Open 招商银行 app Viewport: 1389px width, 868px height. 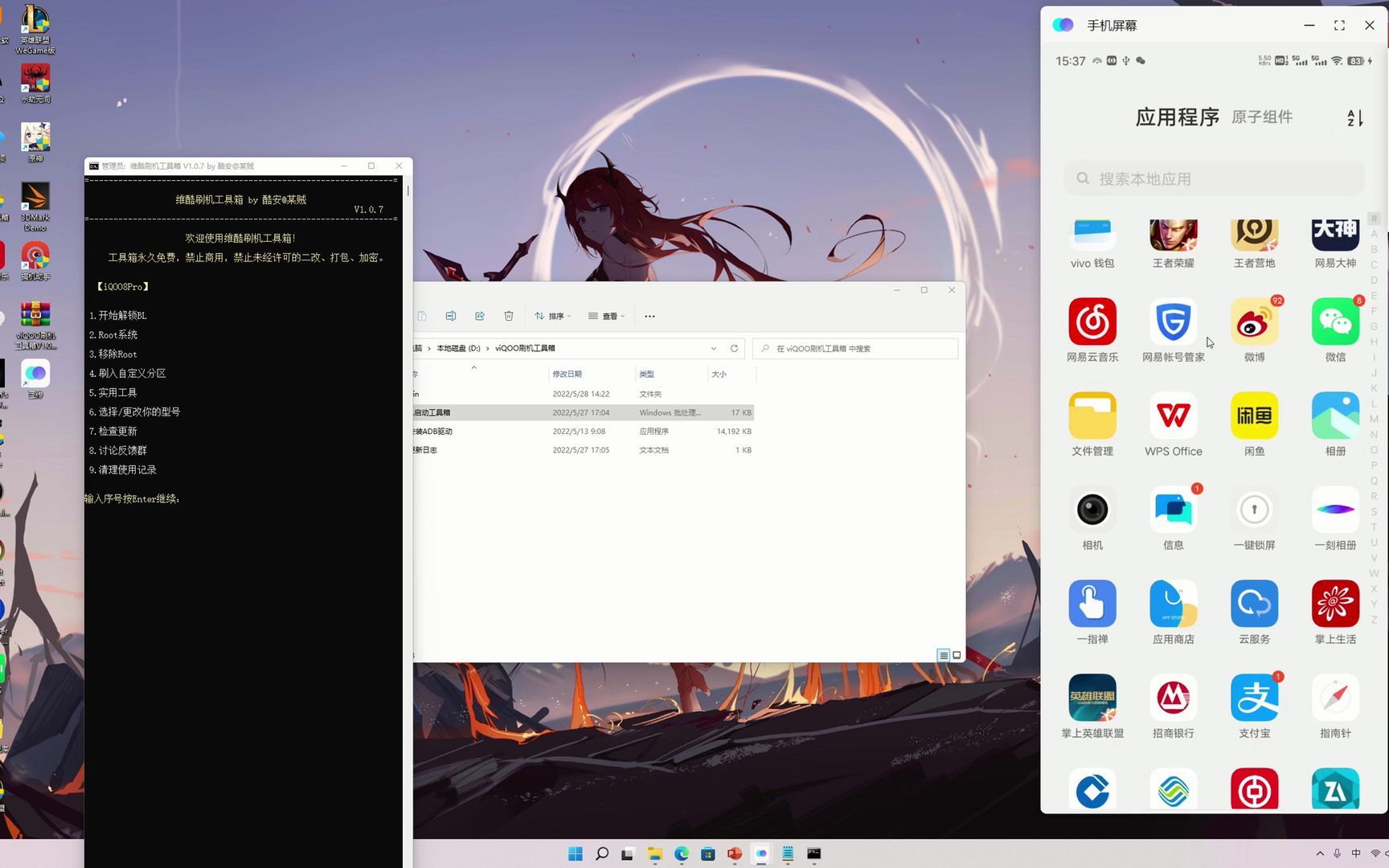(x=1174, y=698)
